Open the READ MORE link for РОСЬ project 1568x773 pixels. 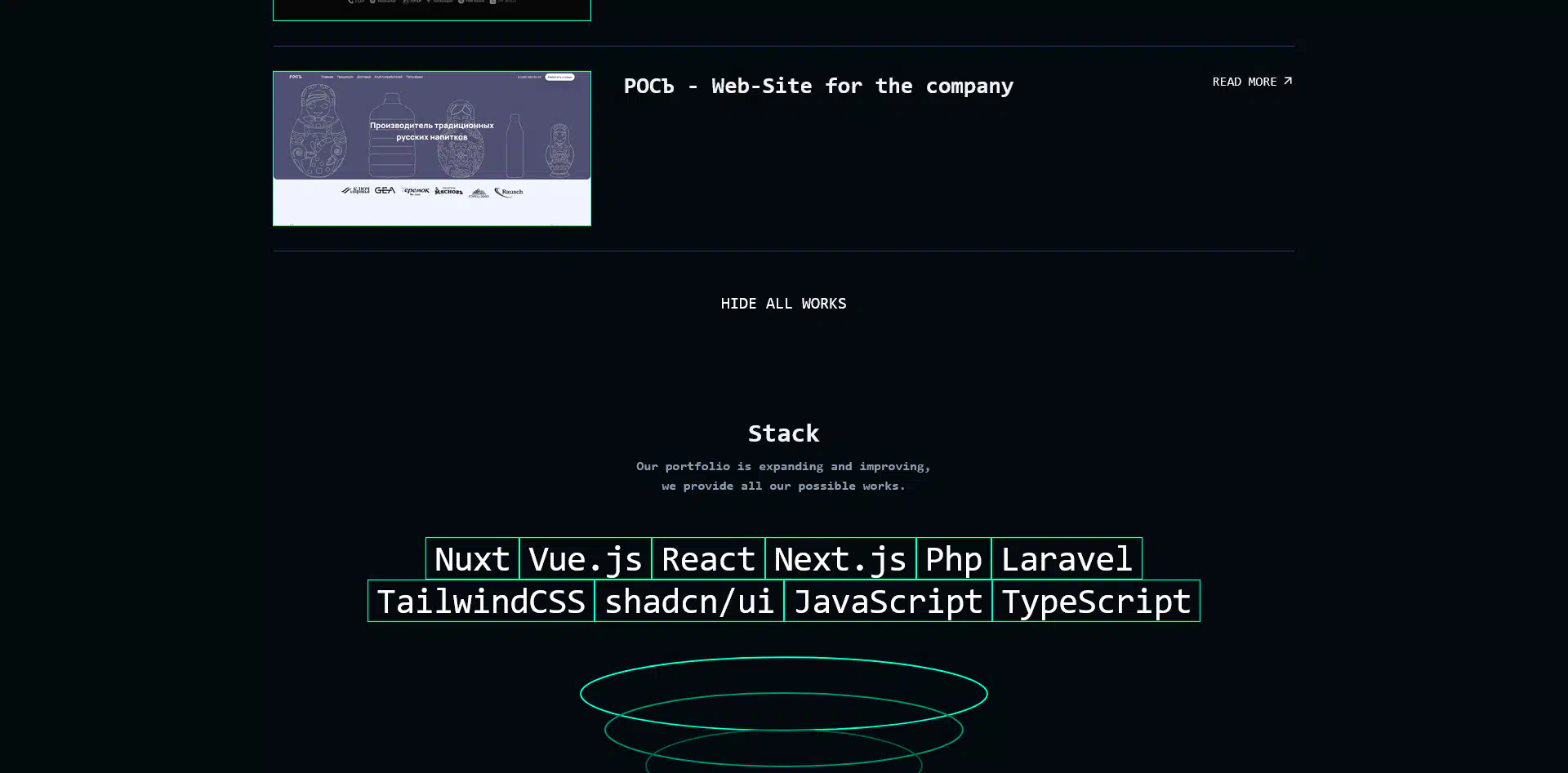(x=1252, y=82)
